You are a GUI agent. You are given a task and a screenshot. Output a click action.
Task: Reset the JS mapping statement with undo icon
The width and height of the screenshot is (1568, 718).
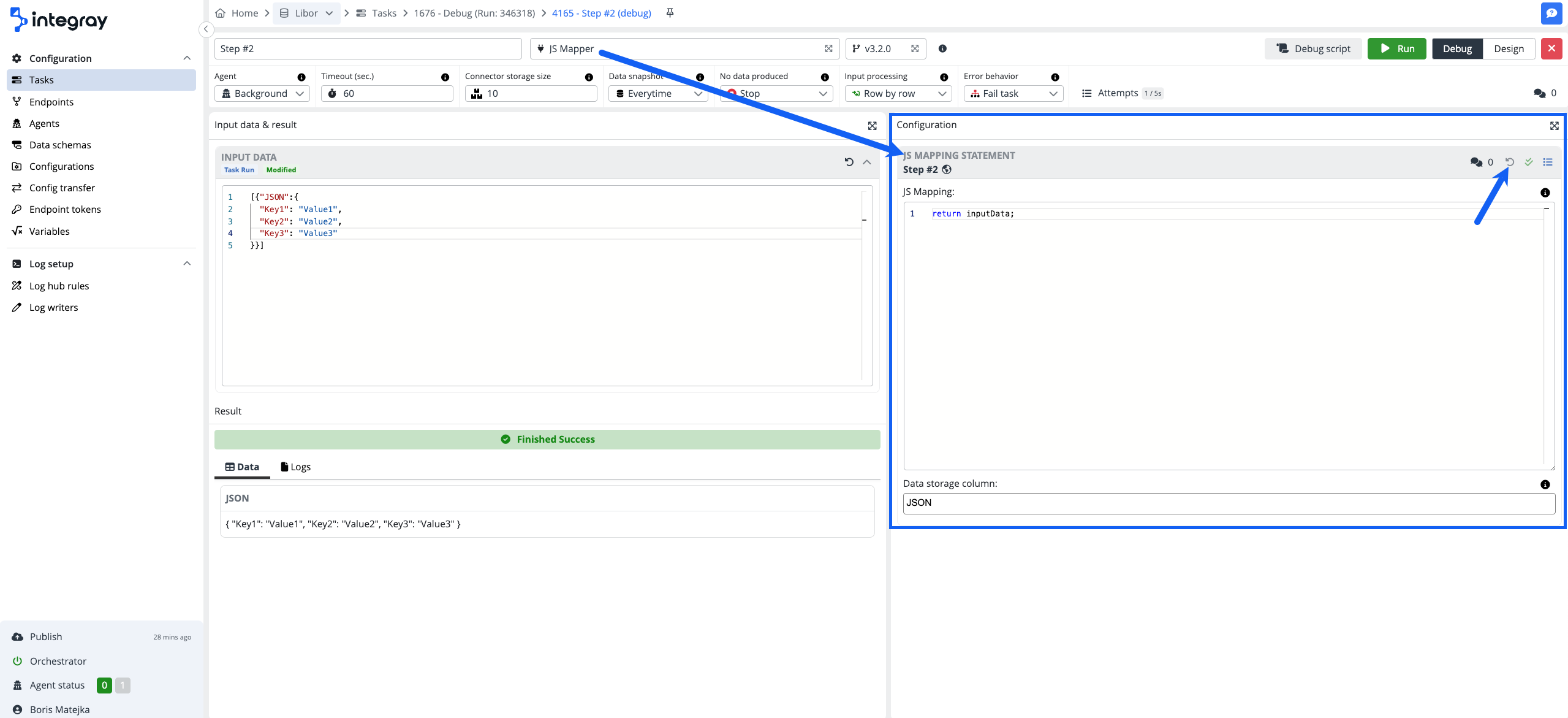tap(1510, 162)
